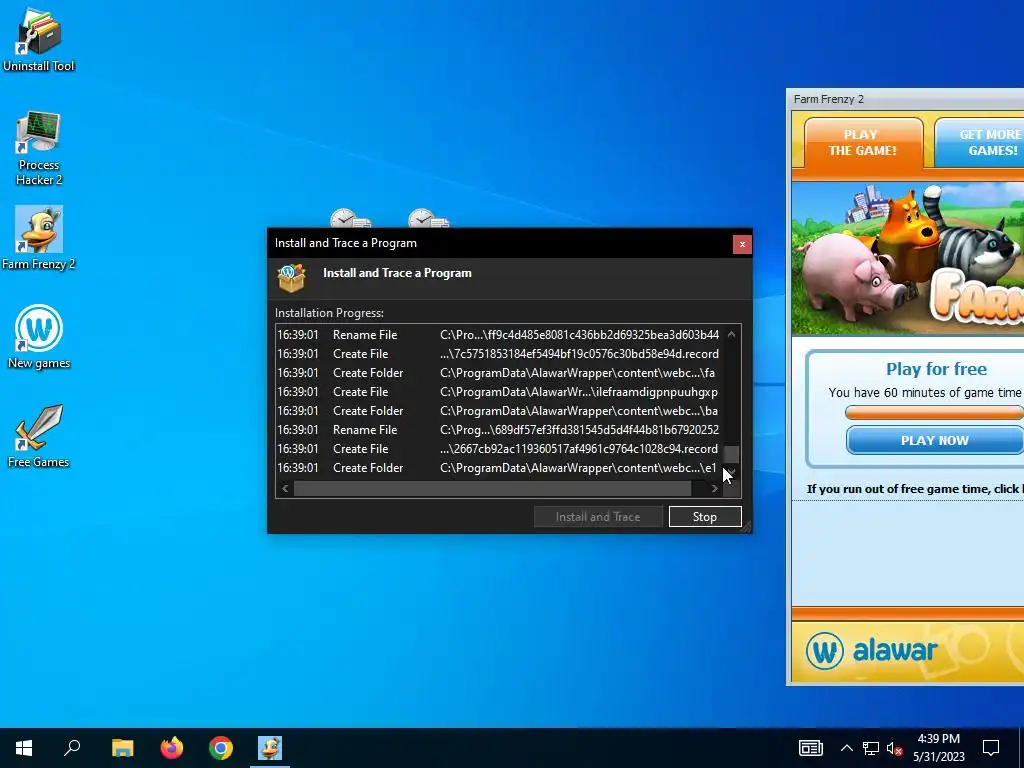
Task: Switch to the Farm Frenzy duck taskbar app
Action: click(x=270, y=748)
